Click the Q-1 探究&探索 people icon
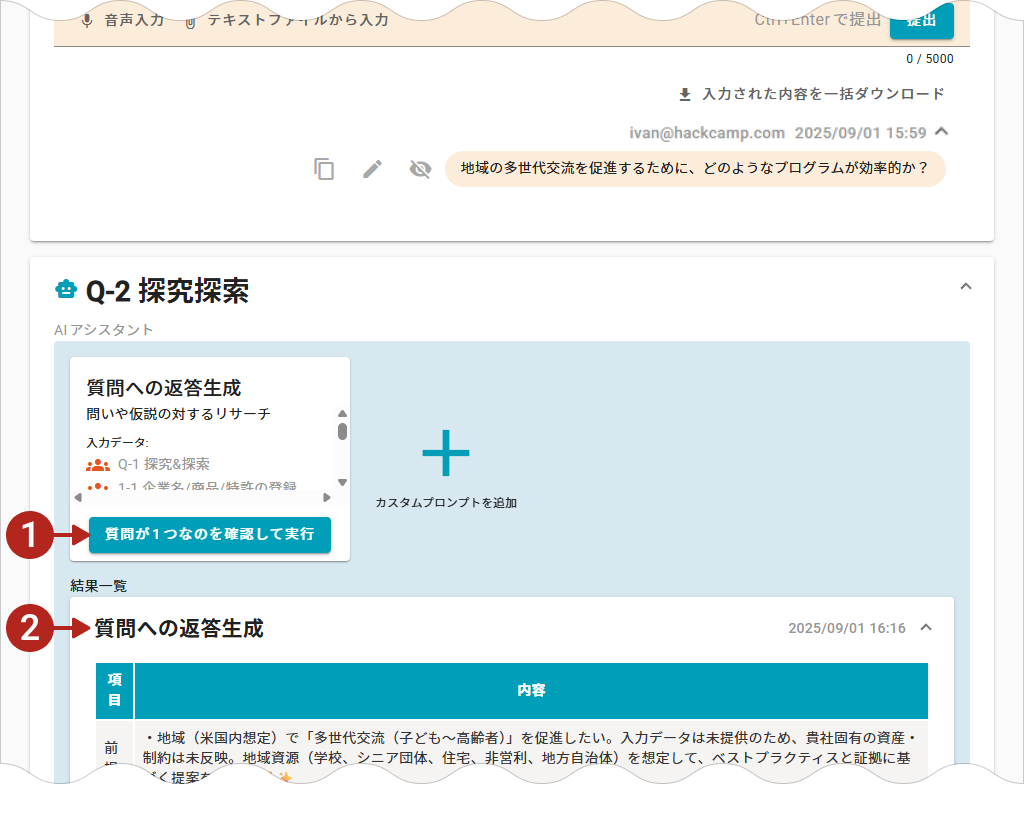Image resolution: width=1024 pixels, height=814 pixels. [x=98, y=464]
